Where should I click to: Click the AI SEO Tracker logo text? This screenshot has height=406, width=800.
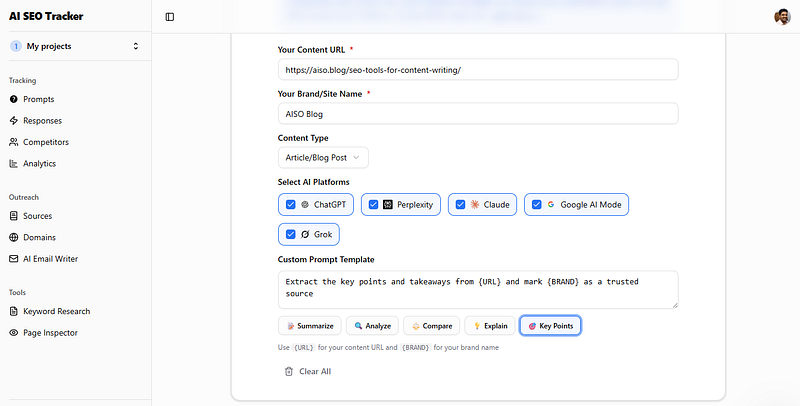coord(46,16)
